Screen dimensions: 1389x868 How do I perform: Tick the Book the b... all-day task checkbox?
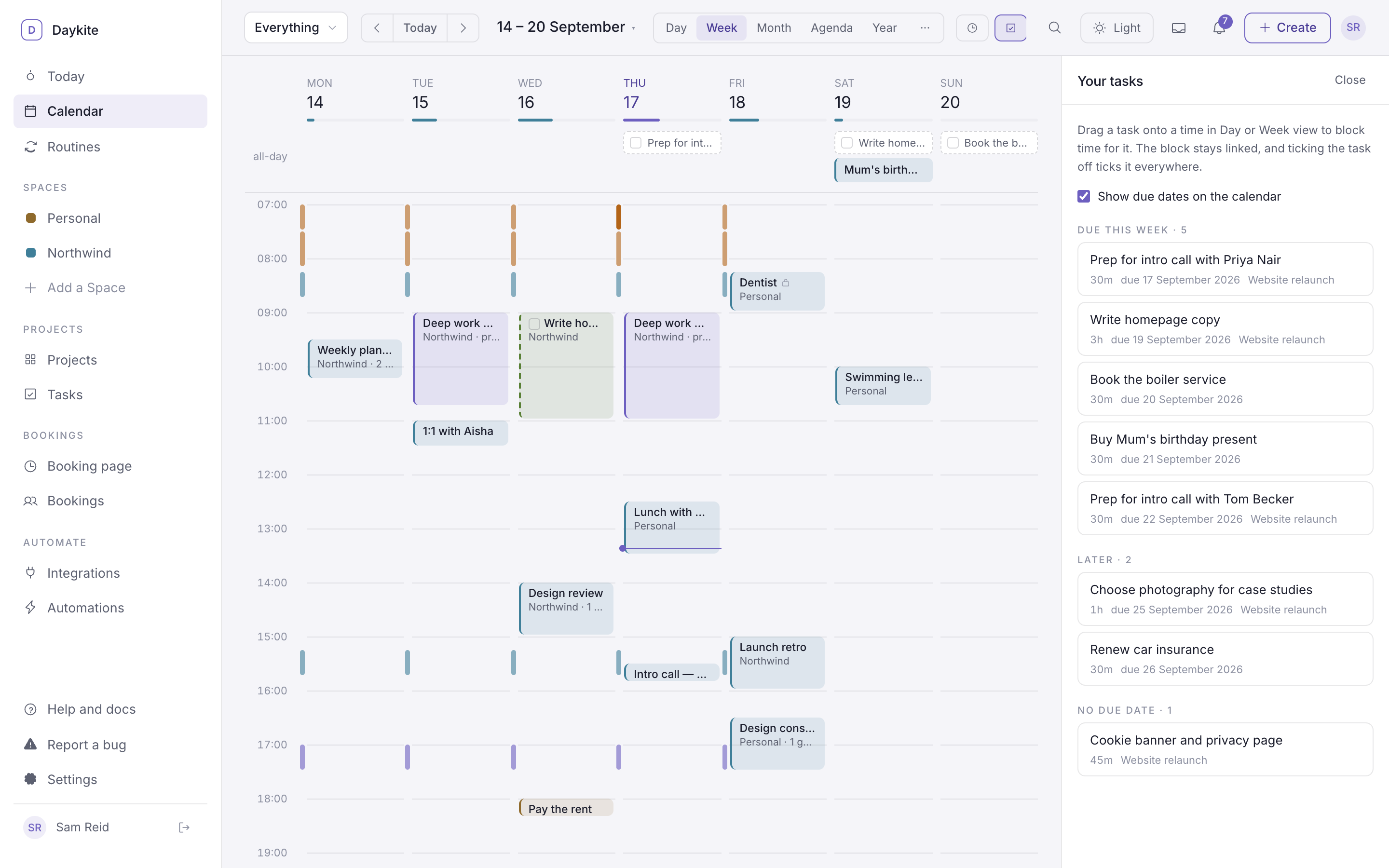tap(953, 143)
